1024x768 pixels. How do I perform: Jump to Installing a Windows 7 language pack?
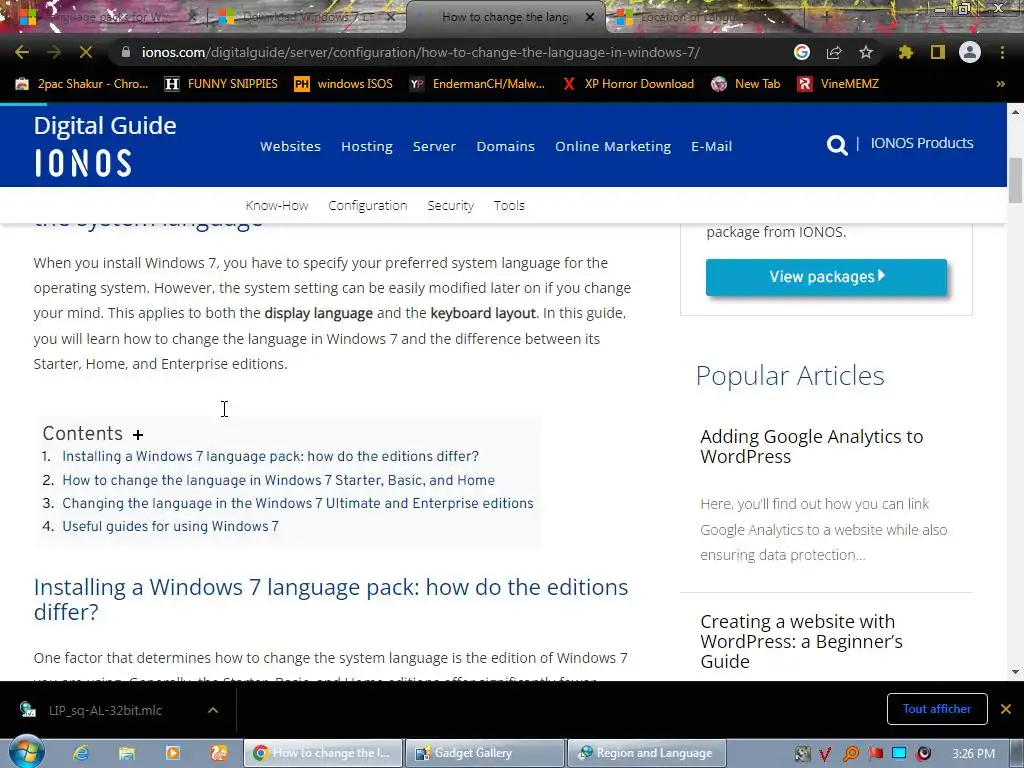coord(270,456)
